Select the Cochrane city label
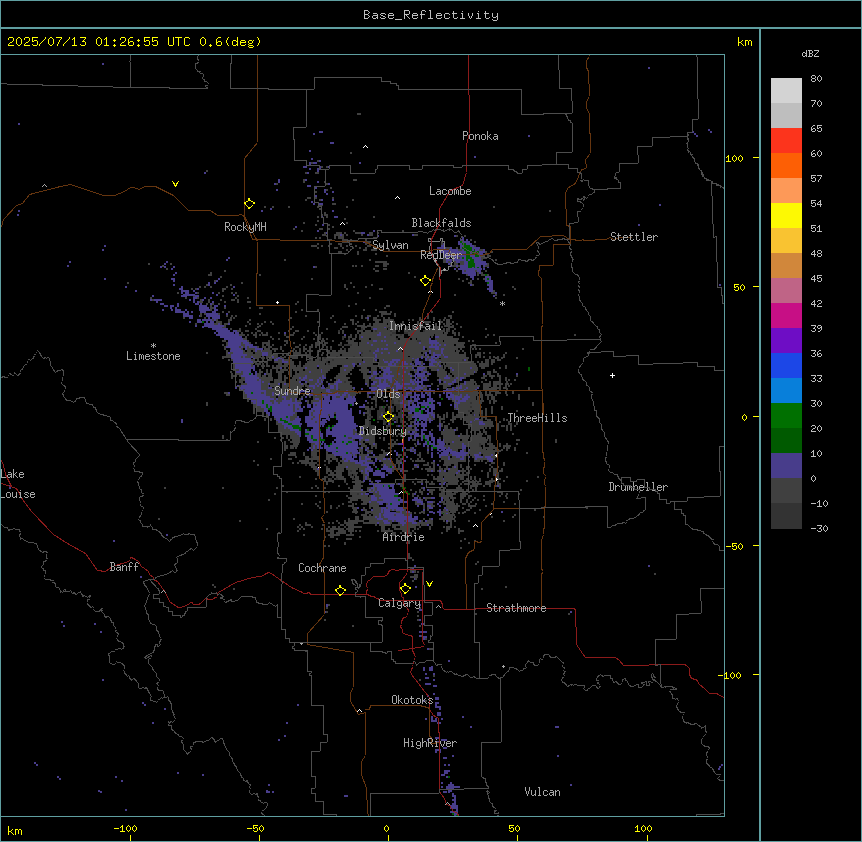The image size is (862, 842). point(322,568)
